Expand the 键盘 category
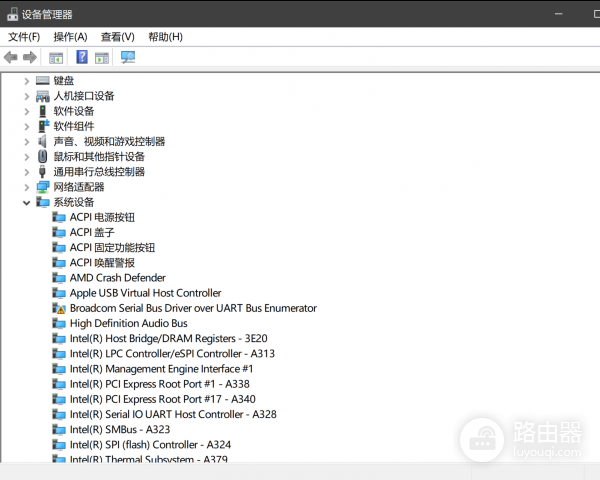Screen dimensions: 600x480 pos(26,81)
